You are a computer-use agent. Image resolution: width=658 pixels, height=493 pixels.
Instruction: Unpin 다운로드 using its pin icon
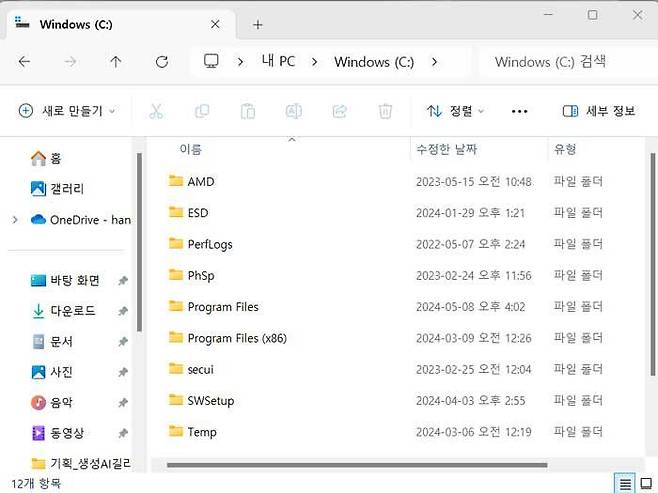coord(123,311)
